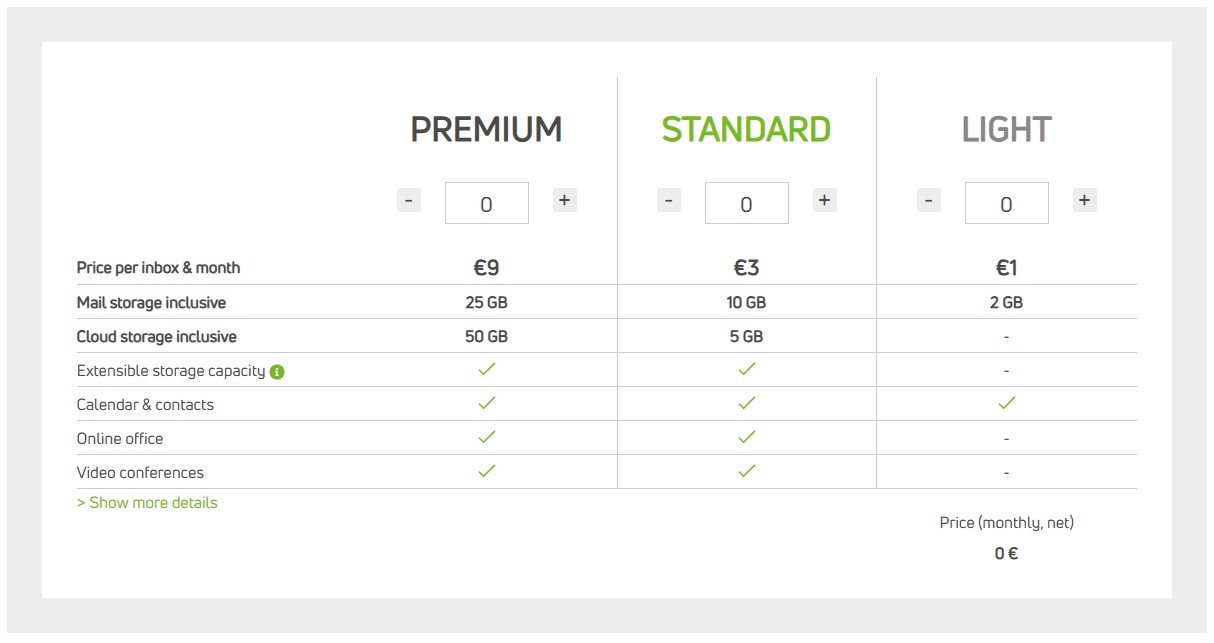Image resolution: width=1214 pixels, height=643 pixels.
Task: Click the Standard Online office checkmark
Action: click(746, 437)
